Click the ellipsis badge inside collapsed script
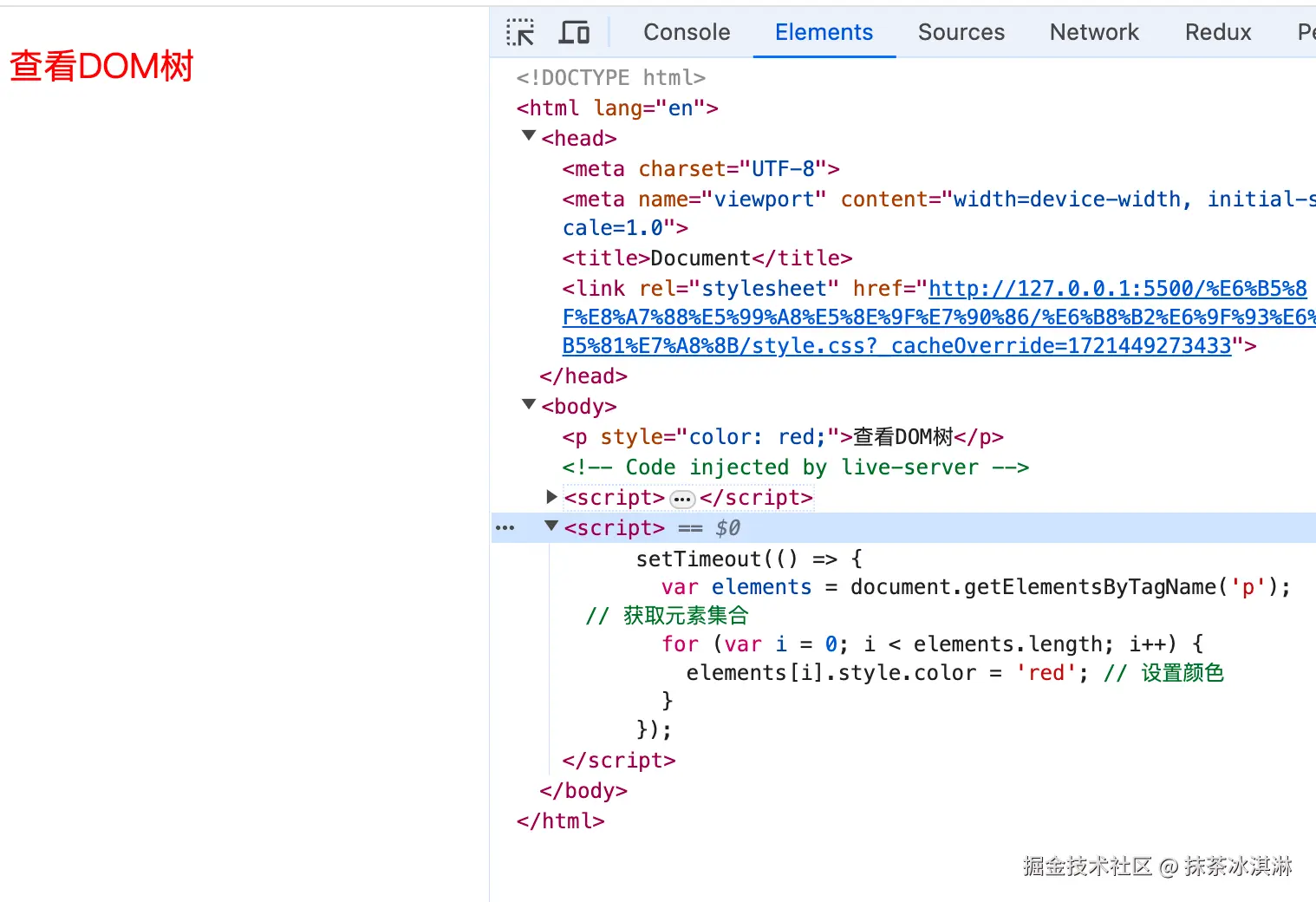The height and width of the screenshot is (902, 1316). pos(683,500)
